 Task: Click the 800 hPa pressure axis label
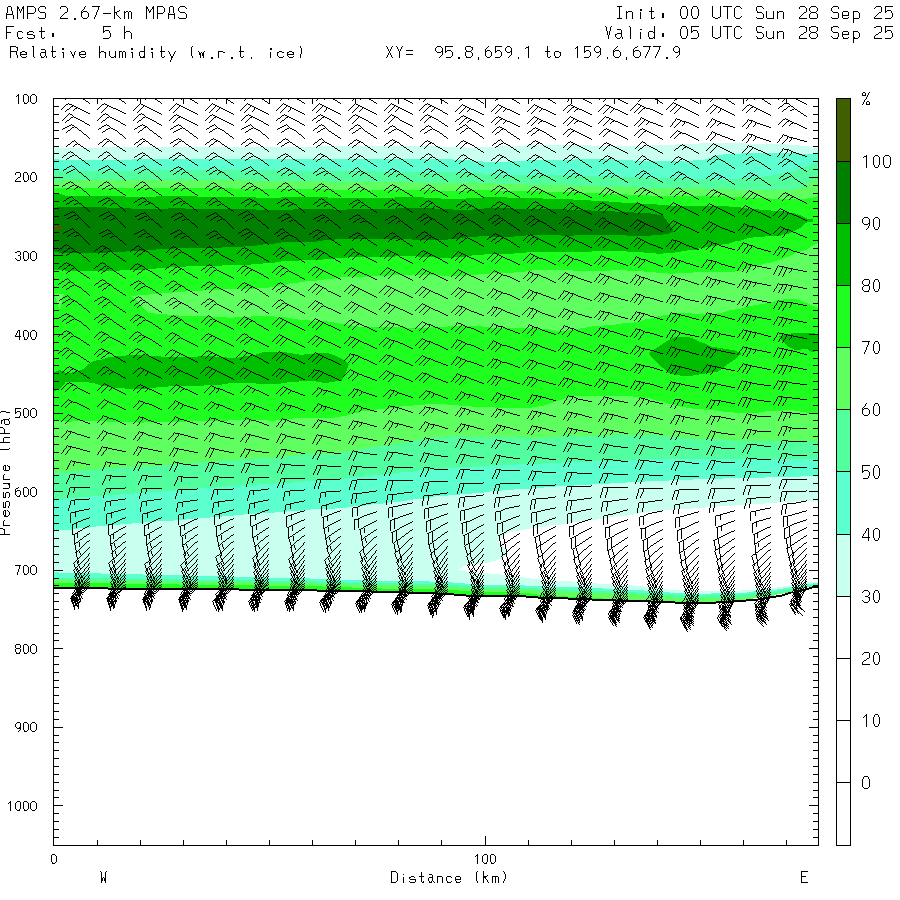tap(26, 649)
